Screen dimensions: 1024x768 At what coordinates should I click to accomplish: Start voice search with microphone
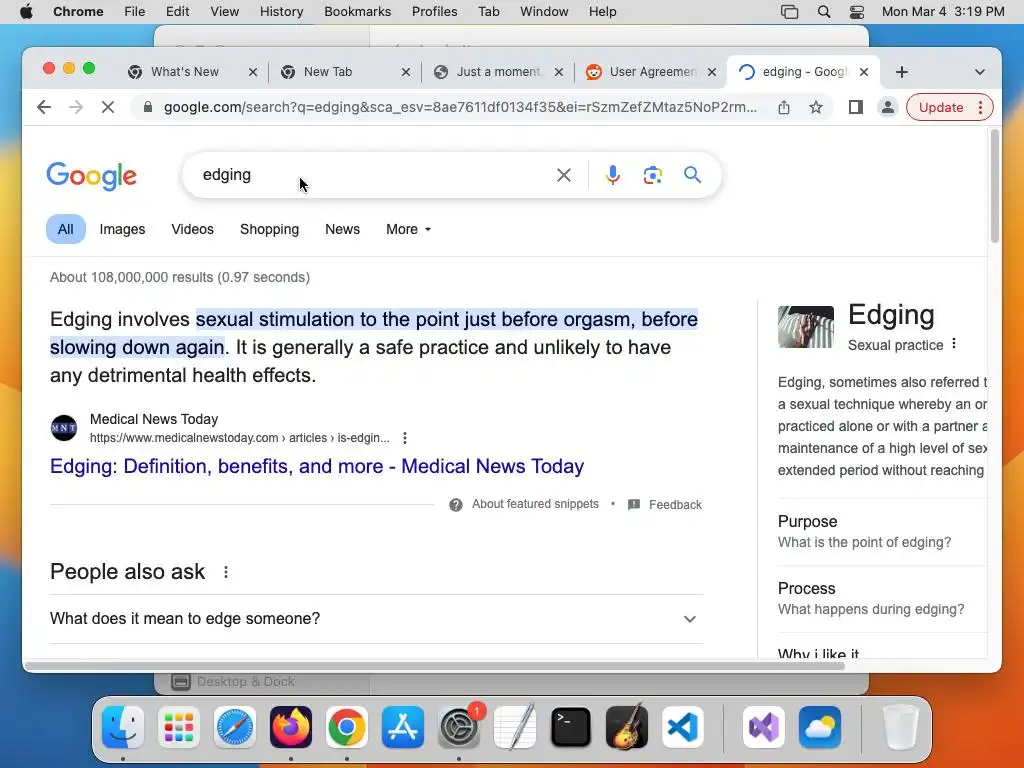tap(613, 175)
